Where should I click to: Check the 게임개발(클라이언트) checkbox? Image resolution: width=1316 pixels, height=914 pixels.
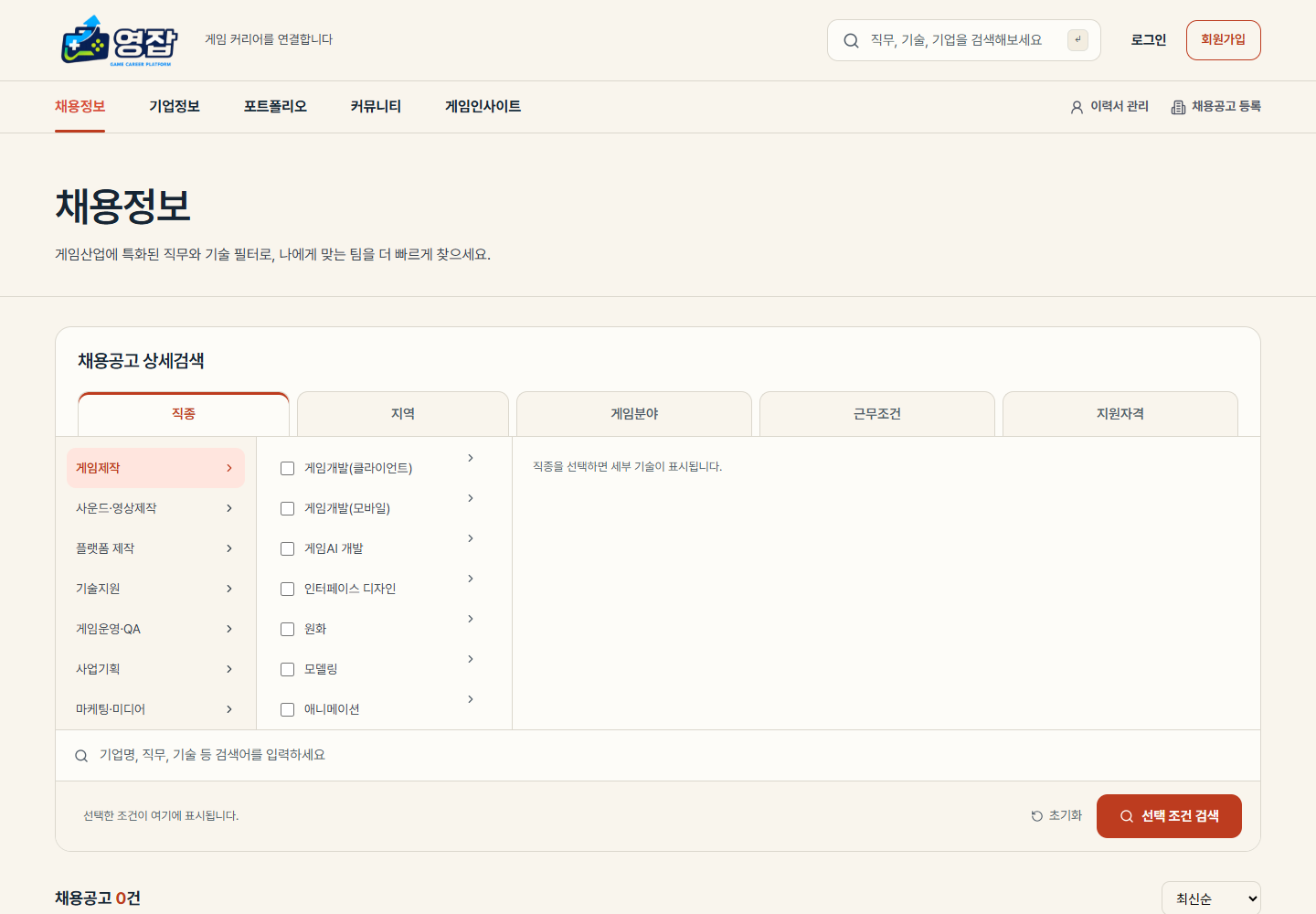click(x=287, y=468)
